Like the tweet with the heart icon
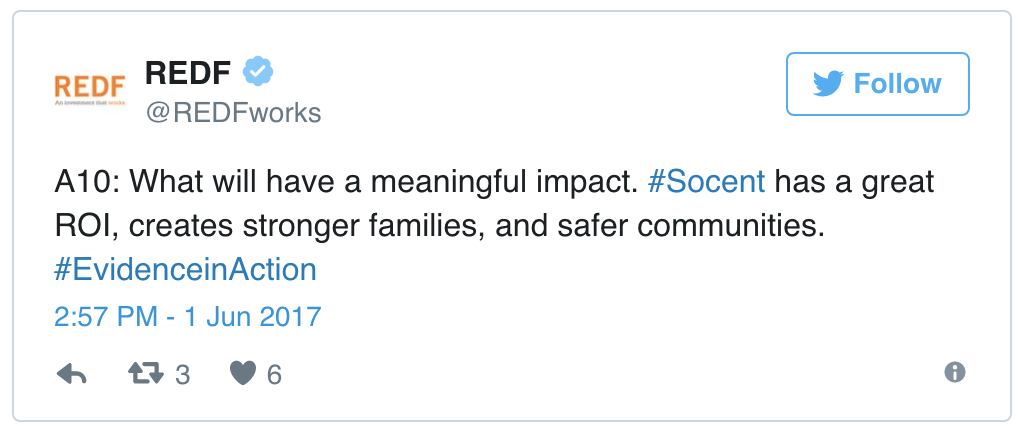 coord(243,374)
